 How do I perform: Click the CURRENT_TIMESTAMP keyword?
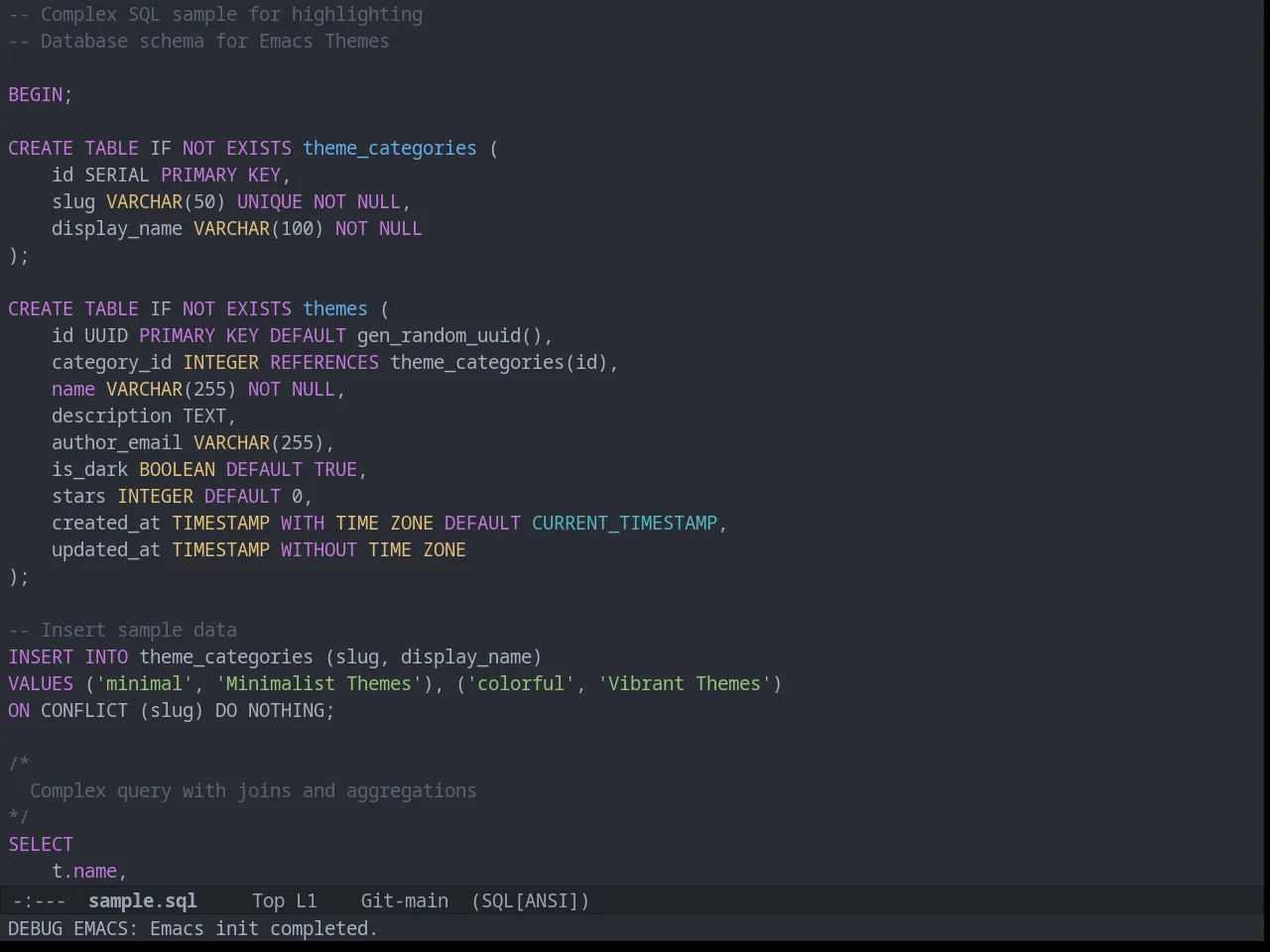pos(624,523)
